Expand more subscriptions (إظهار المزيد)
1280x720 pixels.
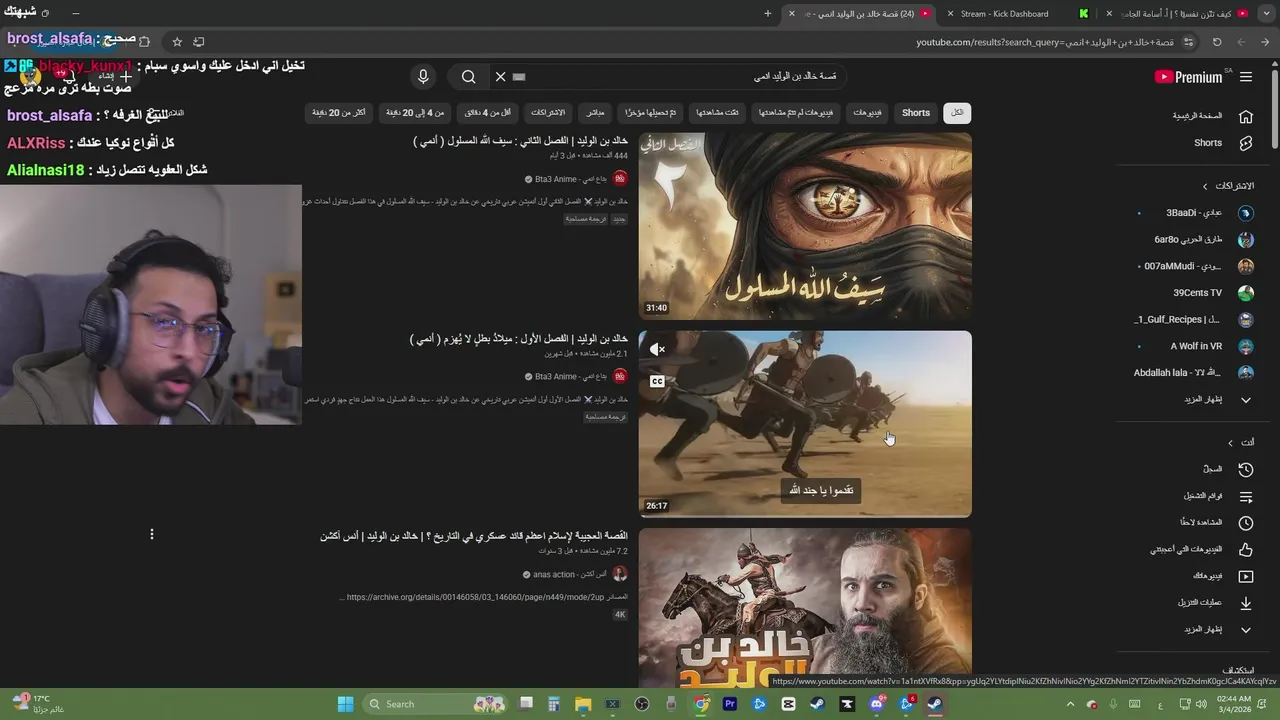1218,400
